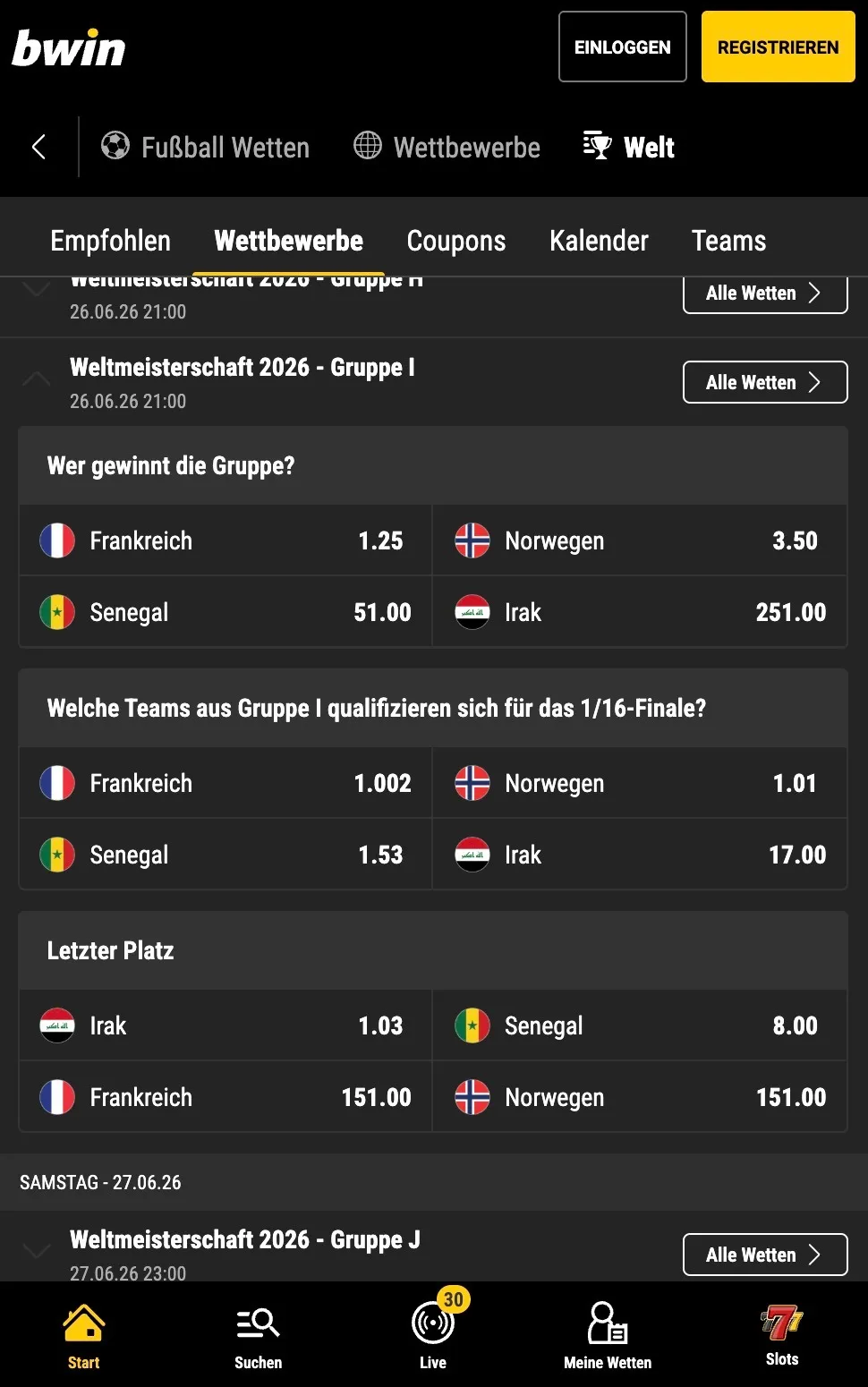
Task: Open Alle Wetten for Gruppe I
Action: [x=765, y=382]
